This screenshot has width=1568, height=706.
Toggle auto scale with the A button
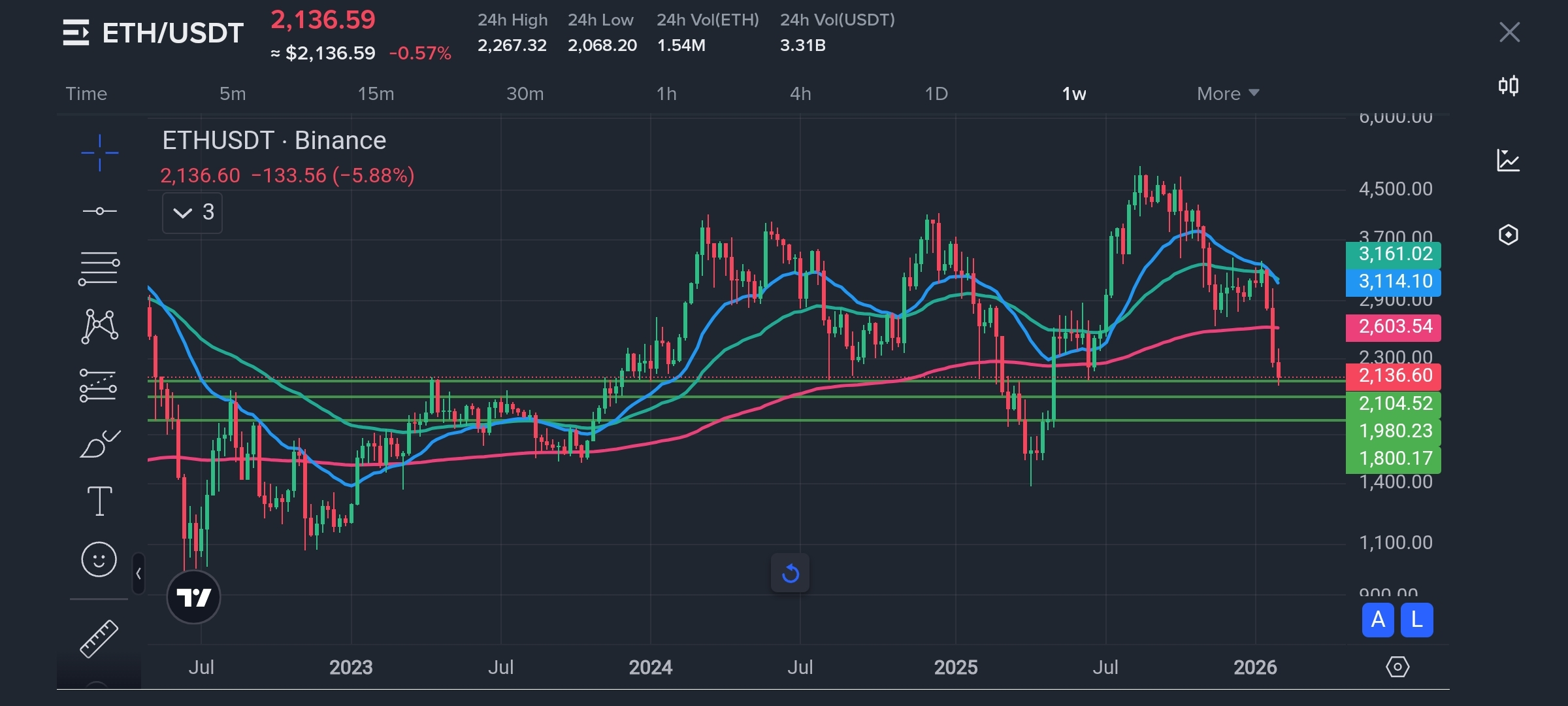[x=1378, y=620]
